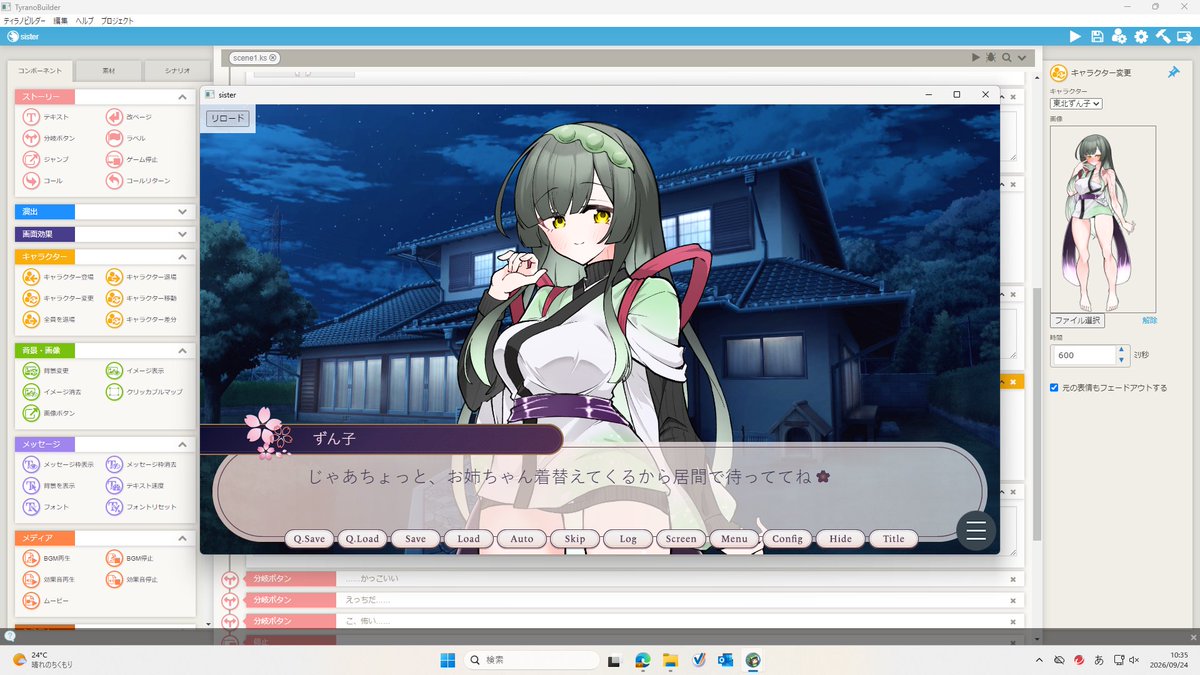The height and width of the screenshot is (675, 1200).
Task: Select the テキスト速度 component icon
Action: coord(114,486)
